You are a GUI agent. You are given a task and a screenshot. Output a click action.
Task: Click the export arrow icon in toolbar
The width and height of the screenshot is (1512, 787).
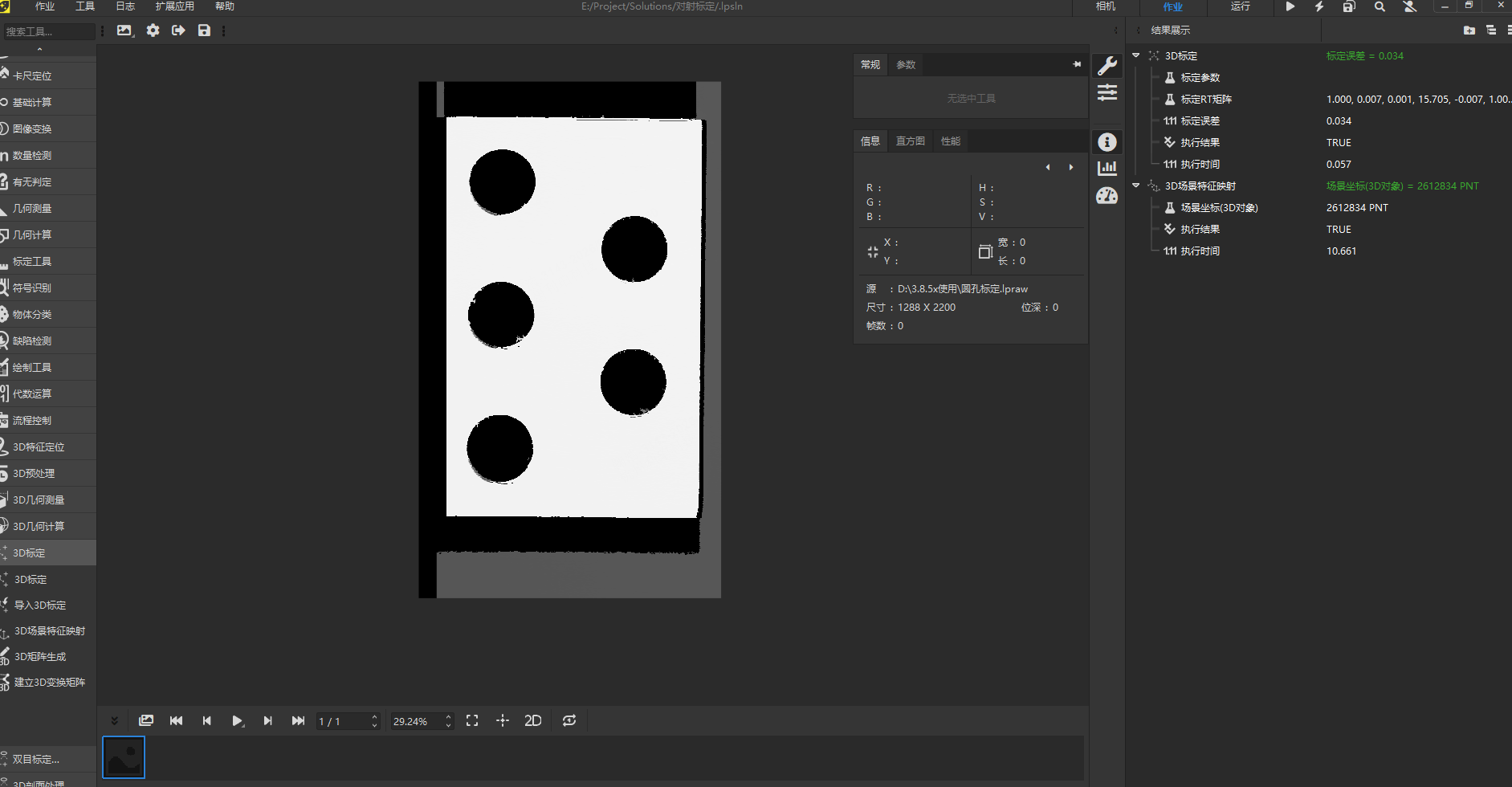point(178,31)
